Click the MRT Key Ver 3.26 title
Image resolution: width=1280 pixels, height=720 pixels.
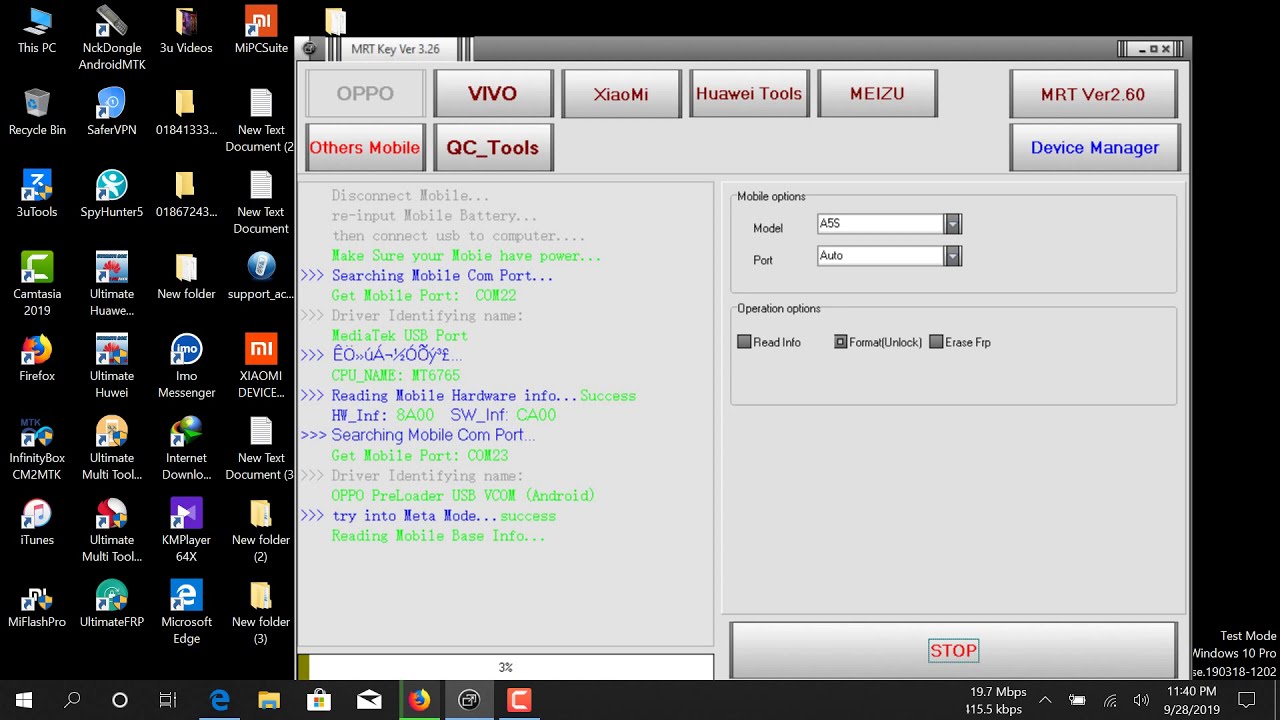coord(395,49)
